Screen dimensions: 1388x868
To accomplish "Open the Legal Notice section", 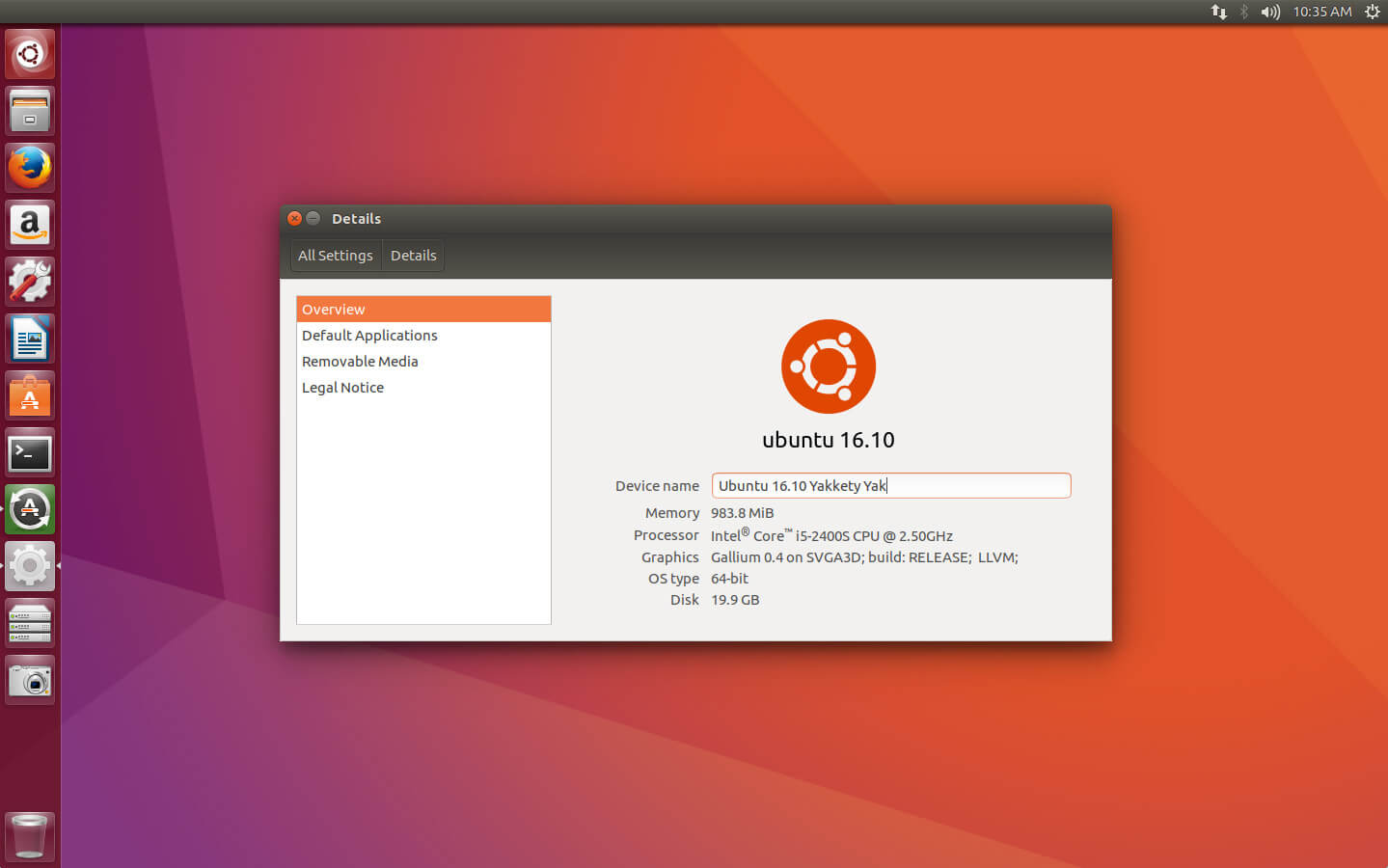I will 342,388.
